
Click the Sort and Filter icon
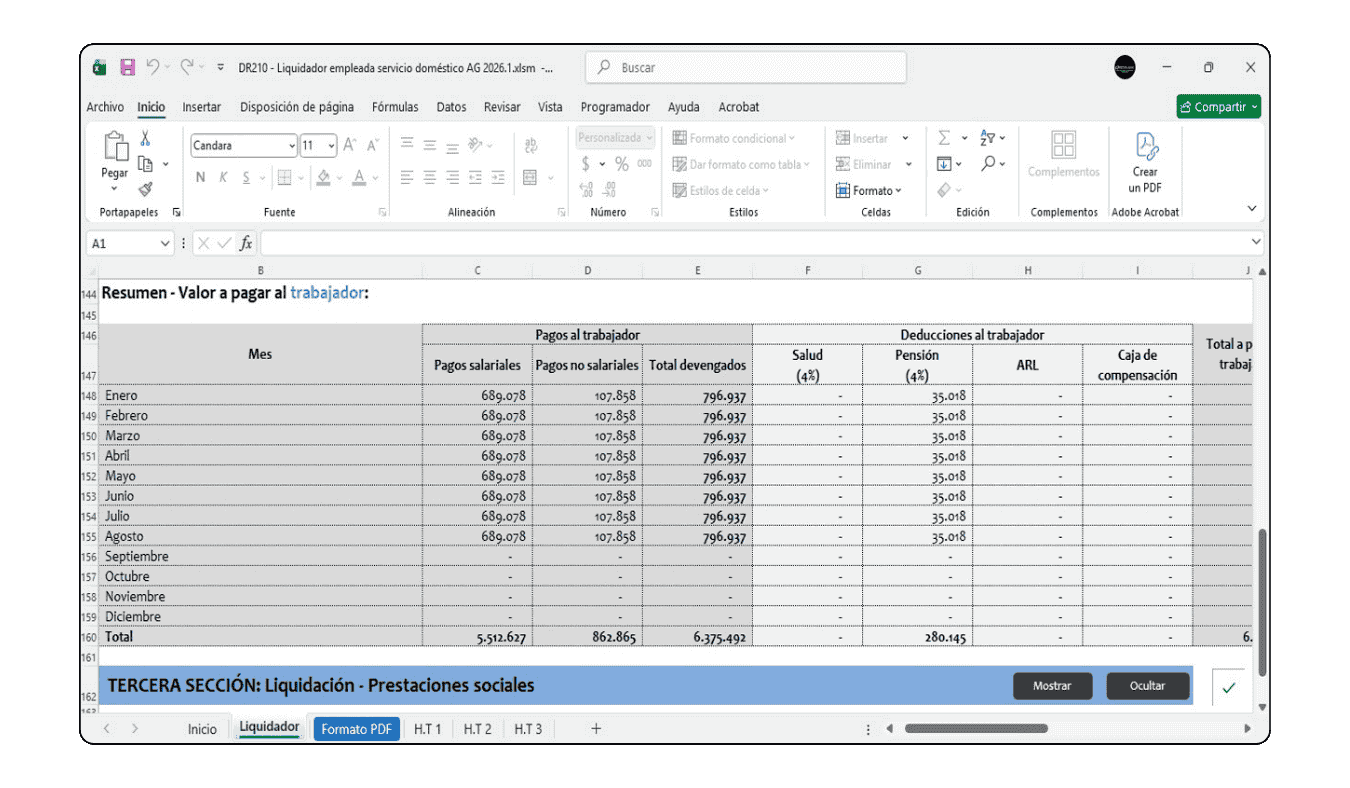(989, 138)
